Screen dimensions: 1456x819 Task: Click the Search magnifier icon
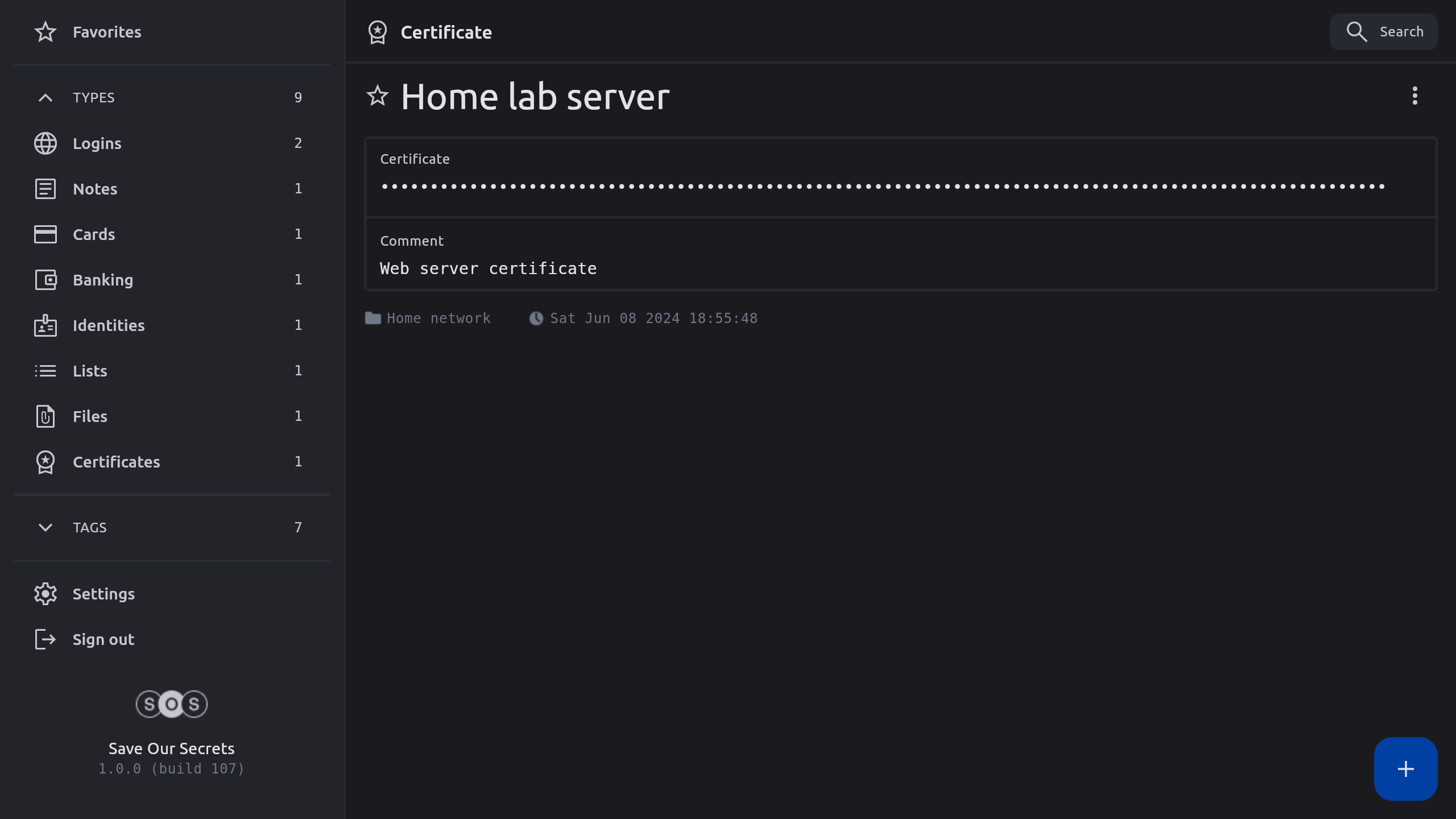[1356, 32]
